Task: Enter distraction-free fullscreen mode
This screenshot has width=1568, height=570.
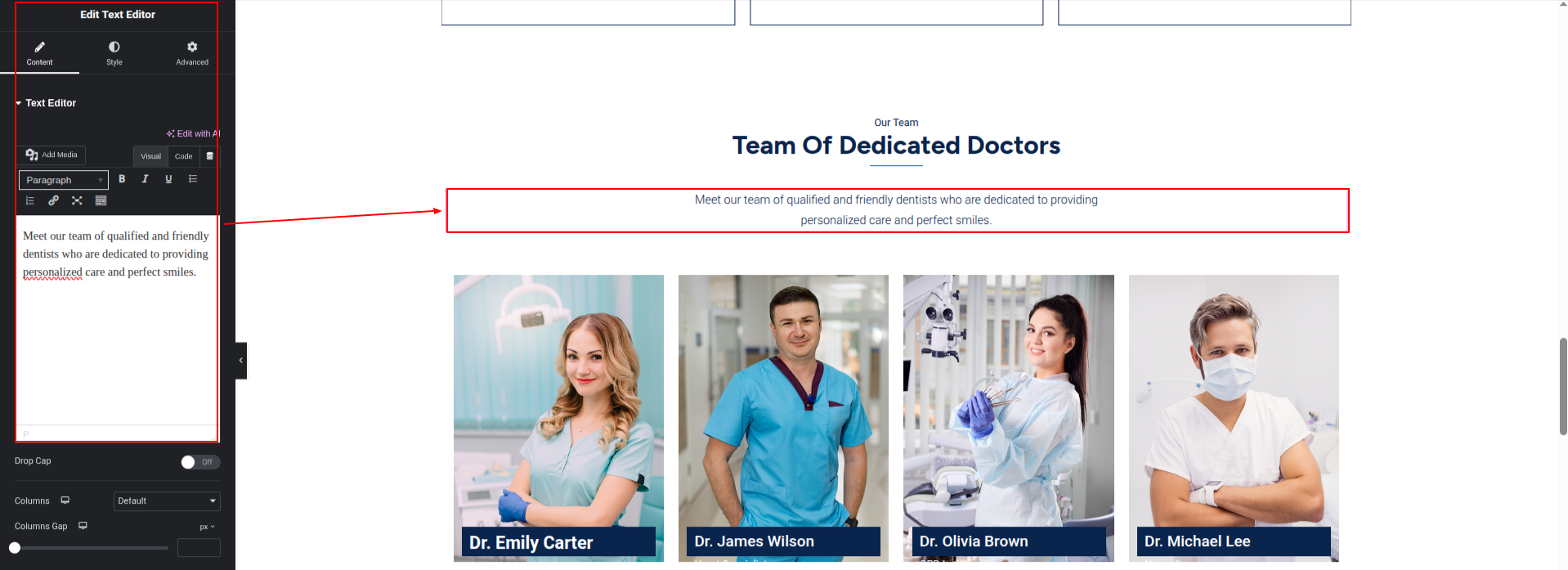Action: point(77,200)
